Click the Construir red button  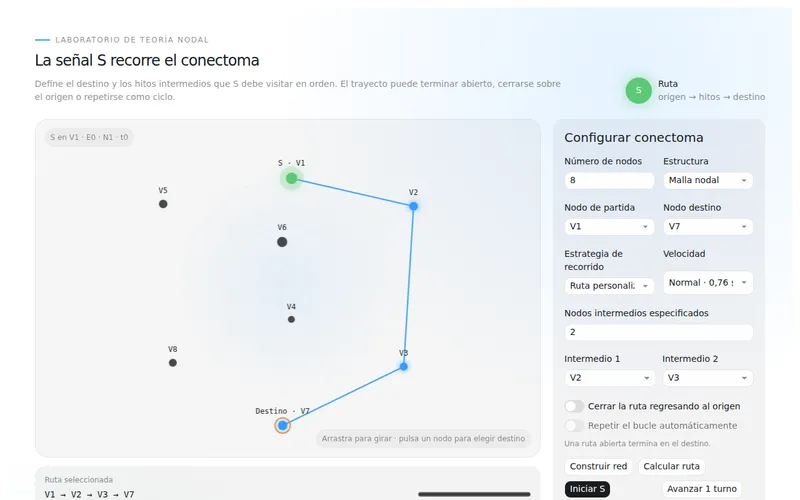(598, 466)
